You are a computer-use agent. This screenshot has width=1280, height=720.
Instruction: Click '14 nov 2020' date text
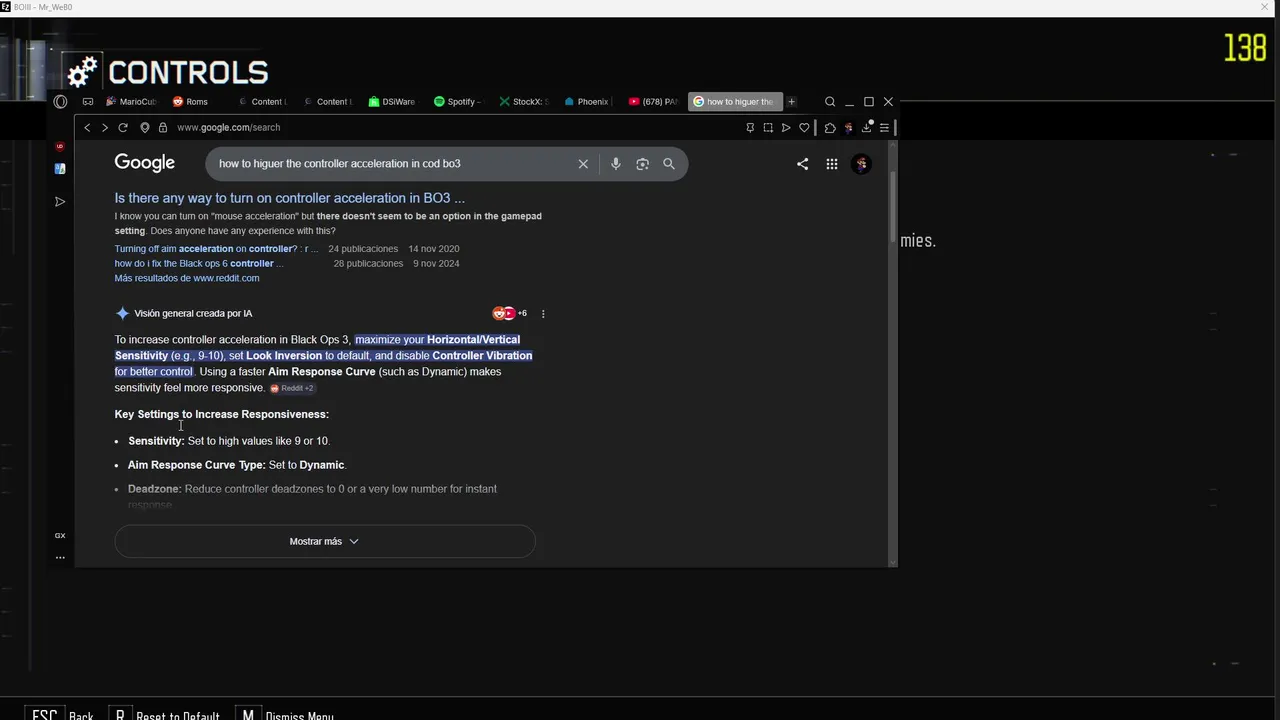coord(434,249)
